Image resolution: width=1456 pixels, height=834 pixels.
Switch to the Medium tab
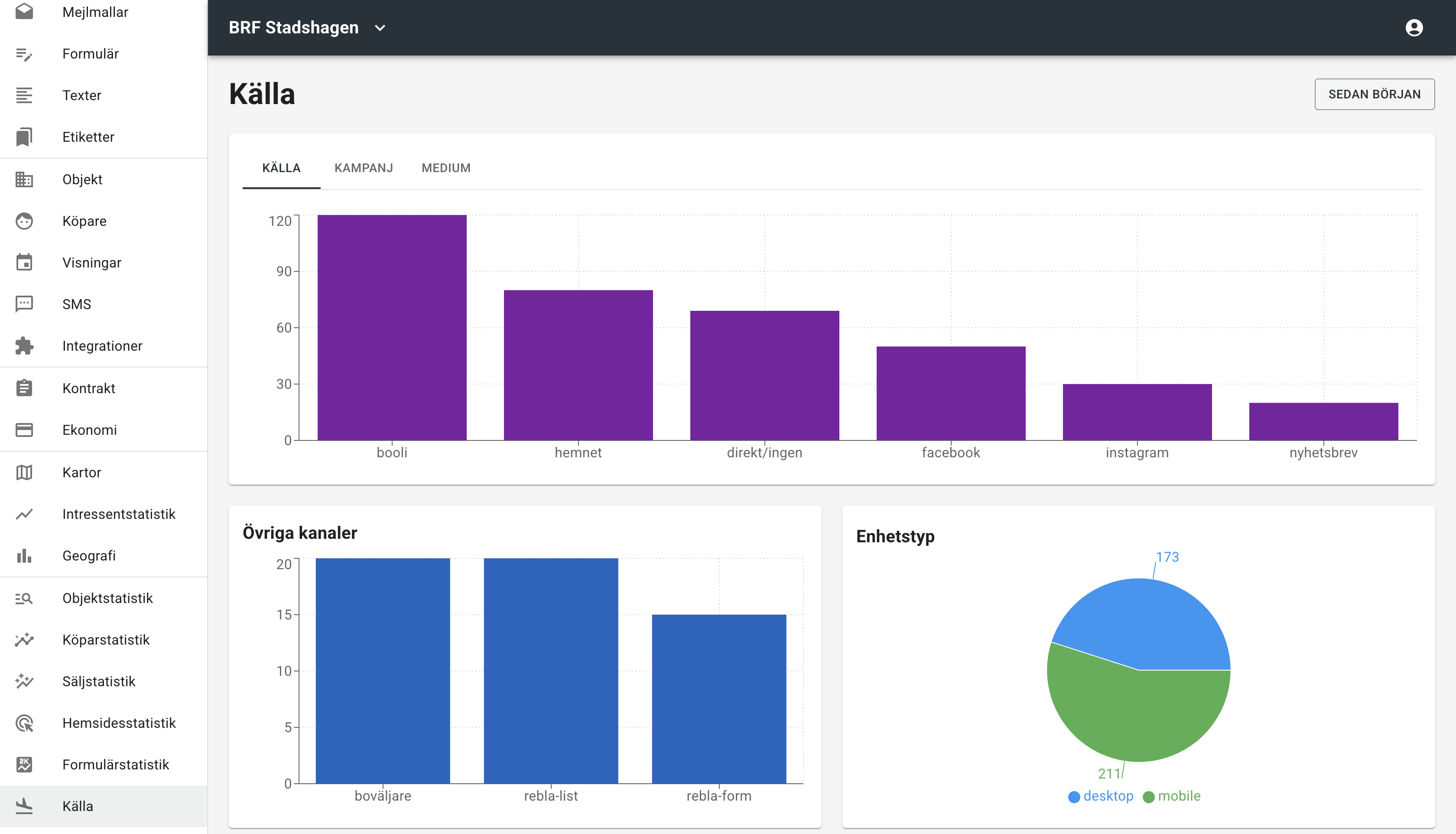click(445, 168)
